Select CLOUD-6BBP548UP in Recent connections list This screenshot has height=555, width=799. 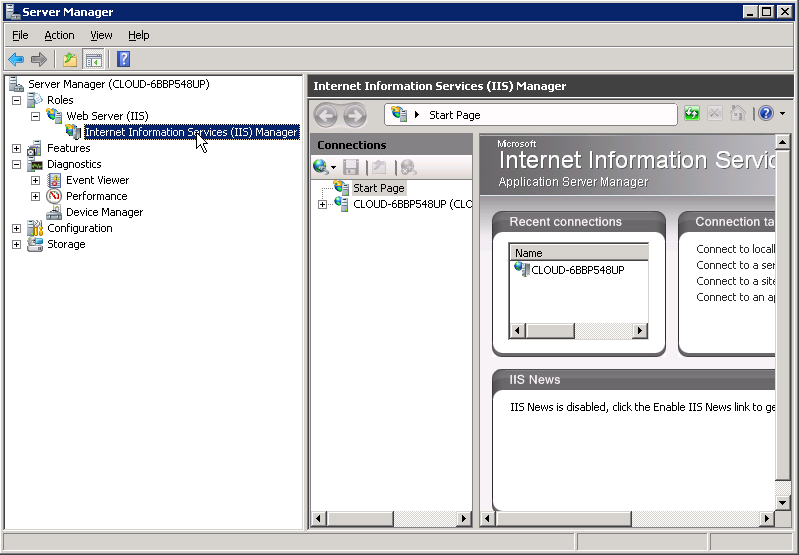577,270
